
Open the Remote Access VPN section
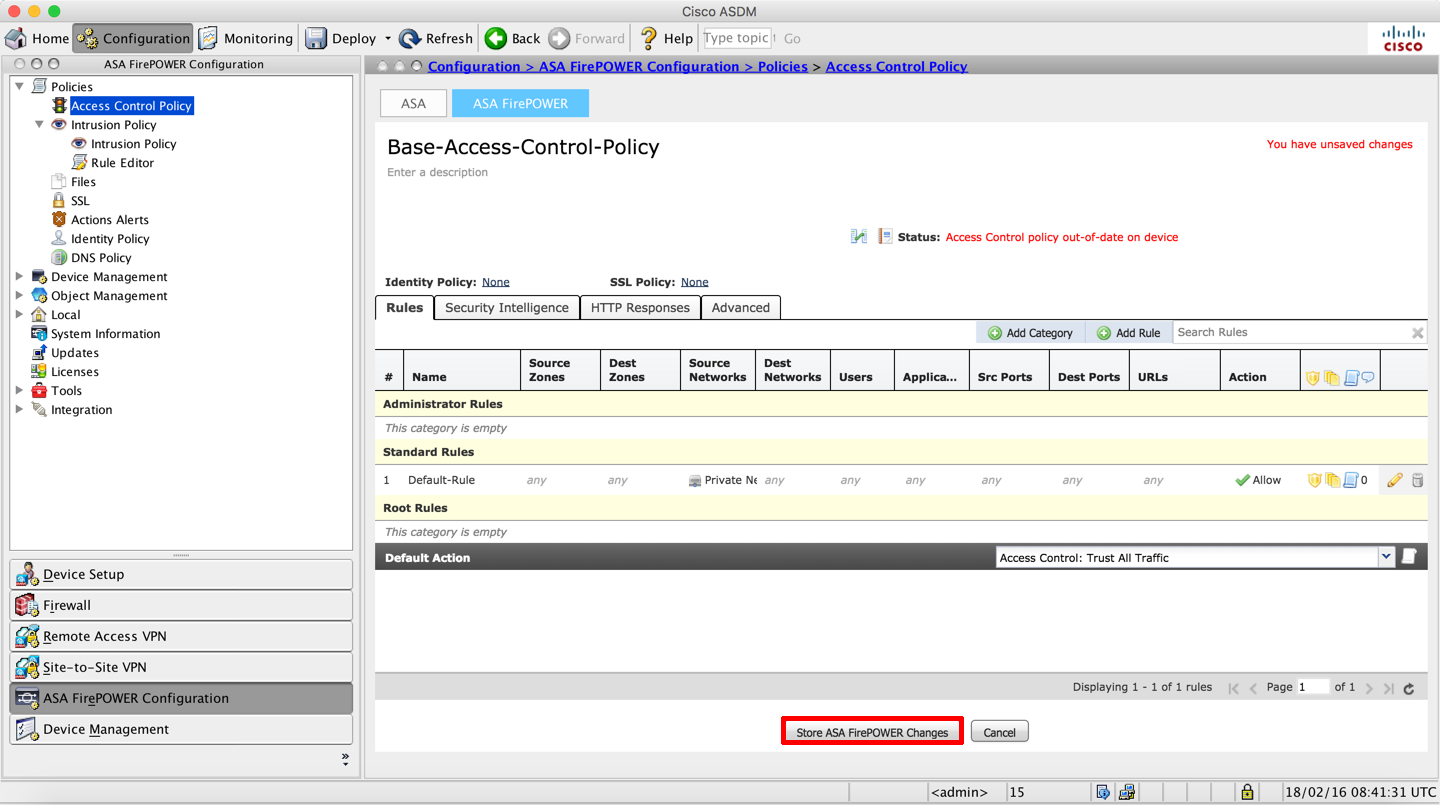point(181,636)
